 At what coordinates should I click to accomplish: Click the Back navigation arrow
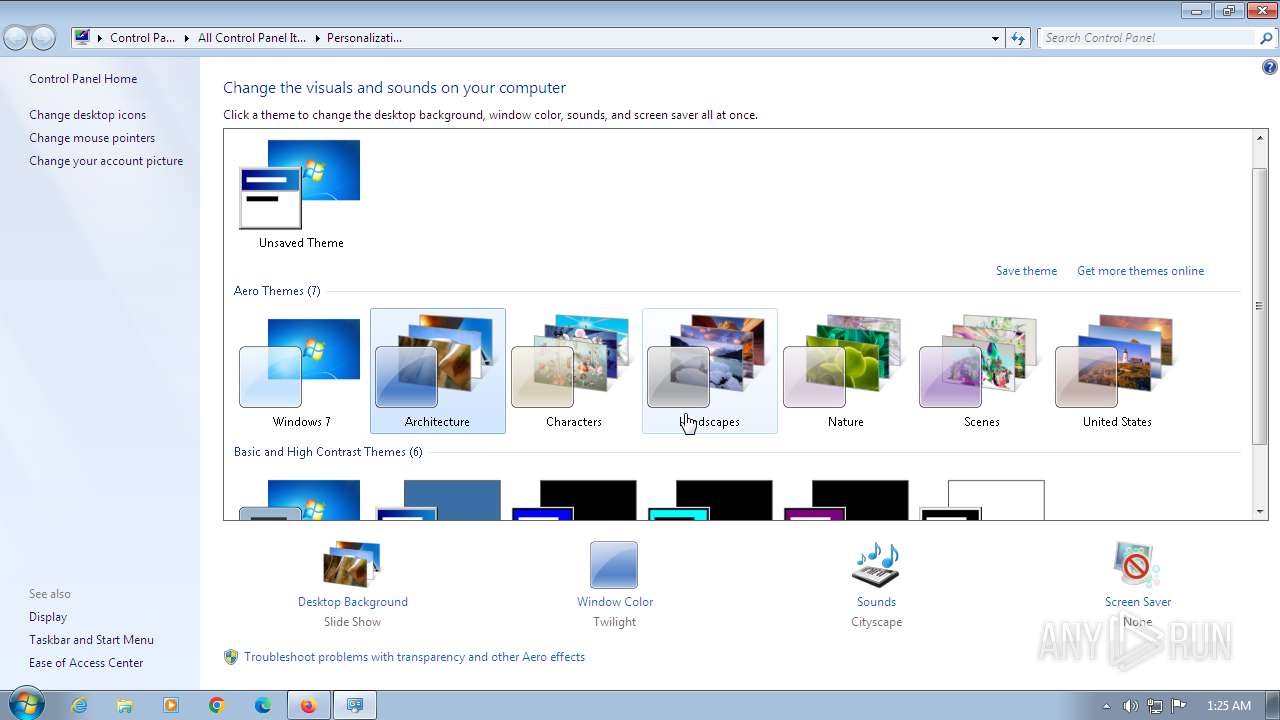tap(16, 38)
